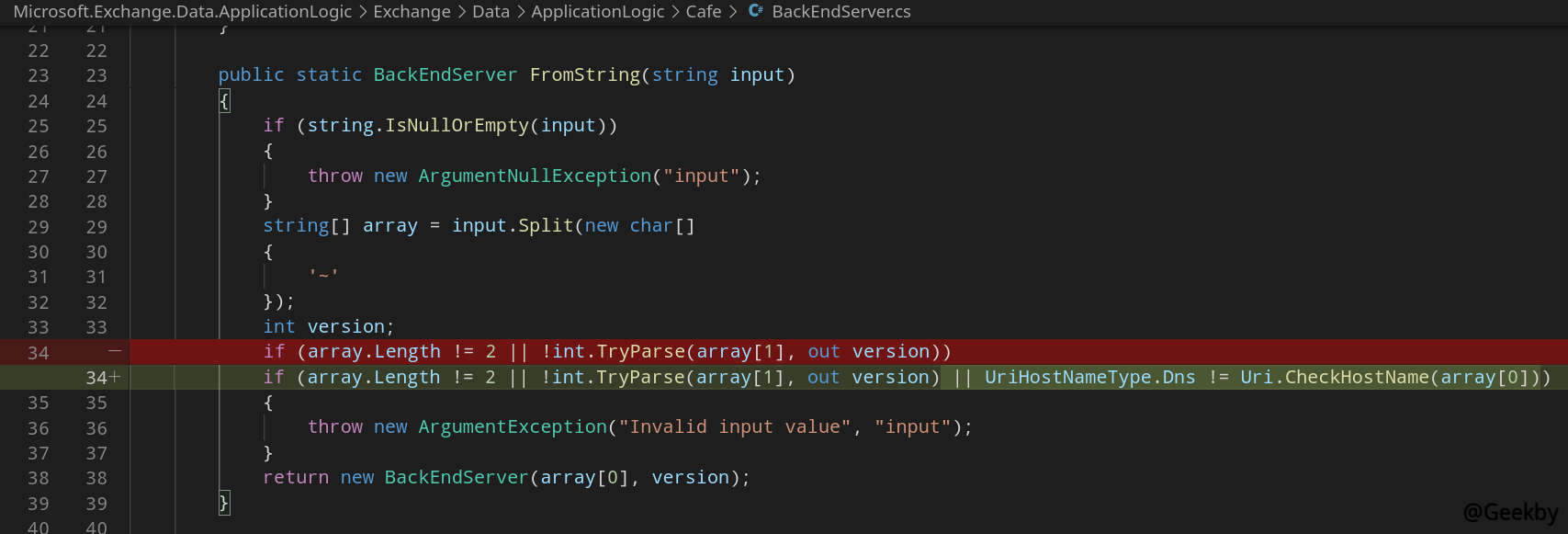Click BackEndServer.cs file name in breadcrumb
The width and height of the screenshot is (1568, 534).
pos(840,12)
